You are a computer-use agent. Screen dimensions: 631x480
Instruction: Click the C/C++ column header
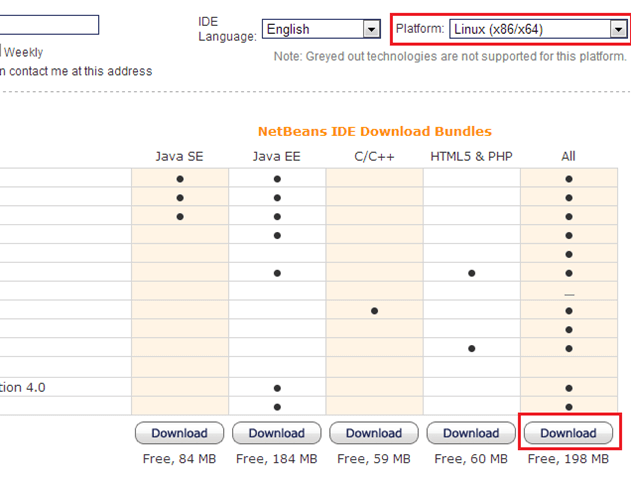[x=374, y=156]
